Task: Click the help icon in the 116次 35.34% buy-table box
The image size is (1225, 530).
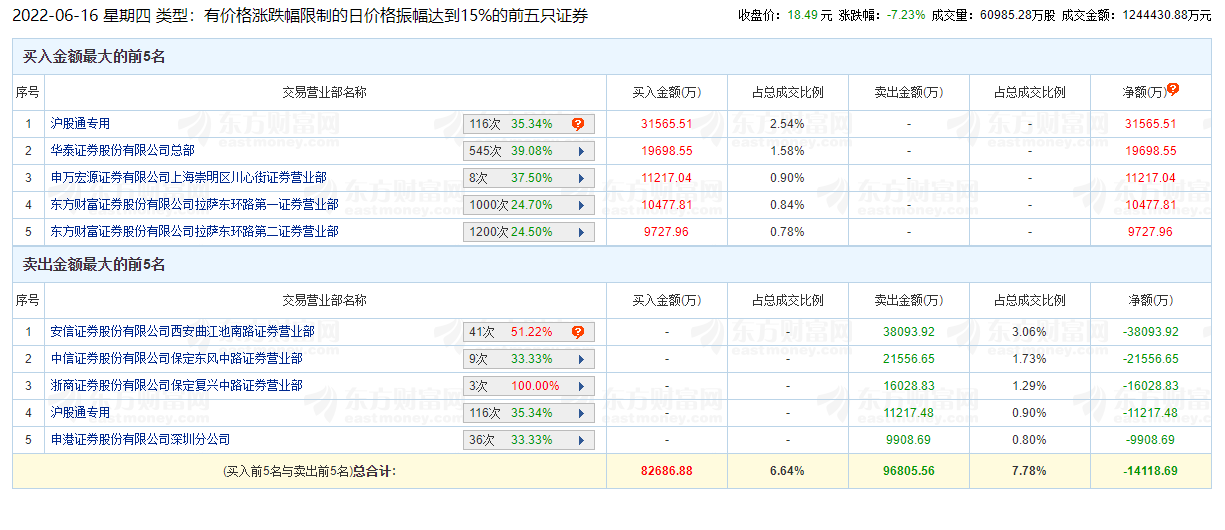Action: (578, 124)
